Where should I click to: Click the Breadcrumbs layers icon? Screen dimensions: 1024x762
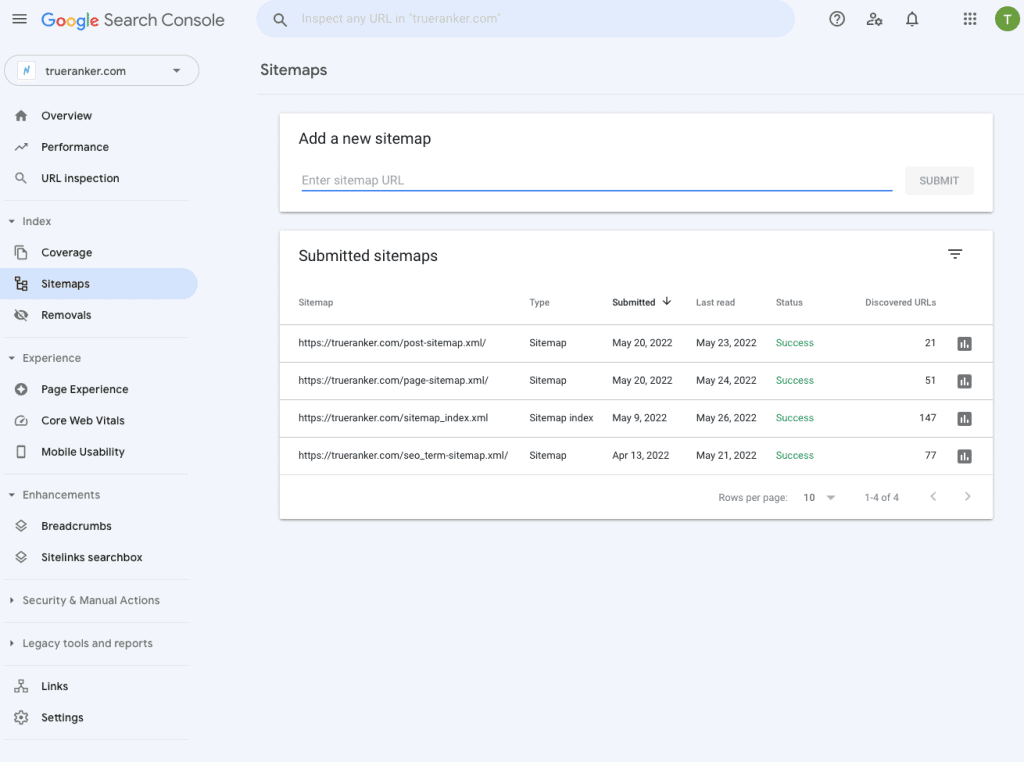click(21, 526)
